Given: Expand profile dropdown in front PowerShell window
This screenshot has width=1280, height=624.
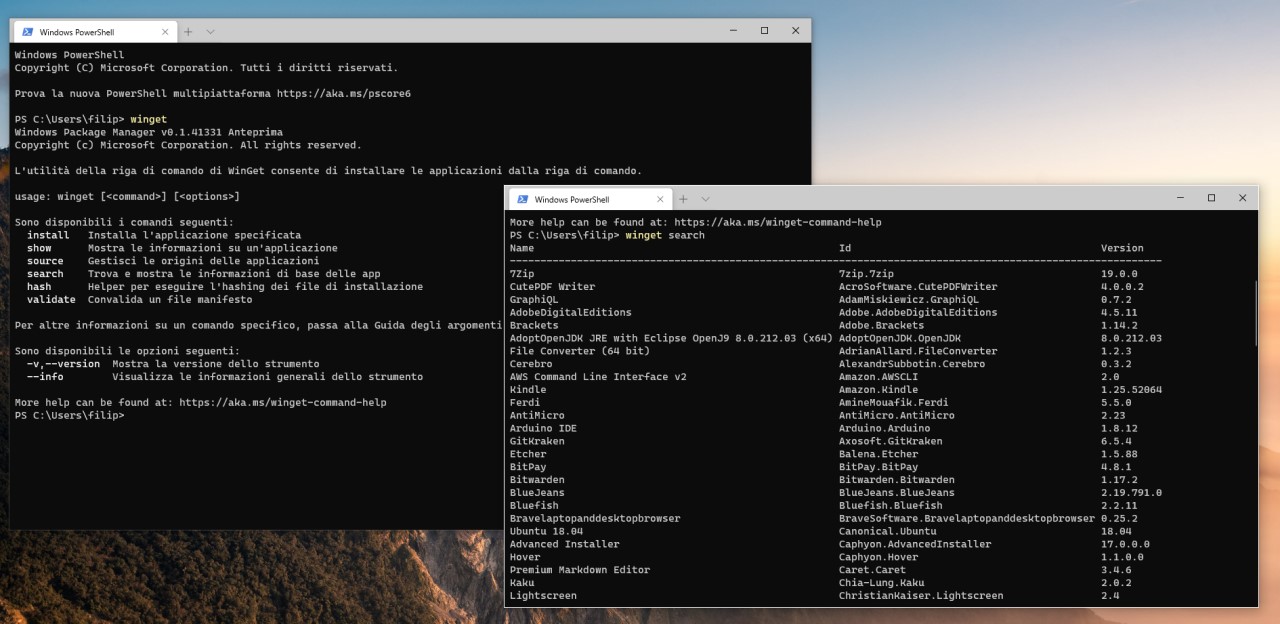Looking at the screenshot, I should 705,199.
